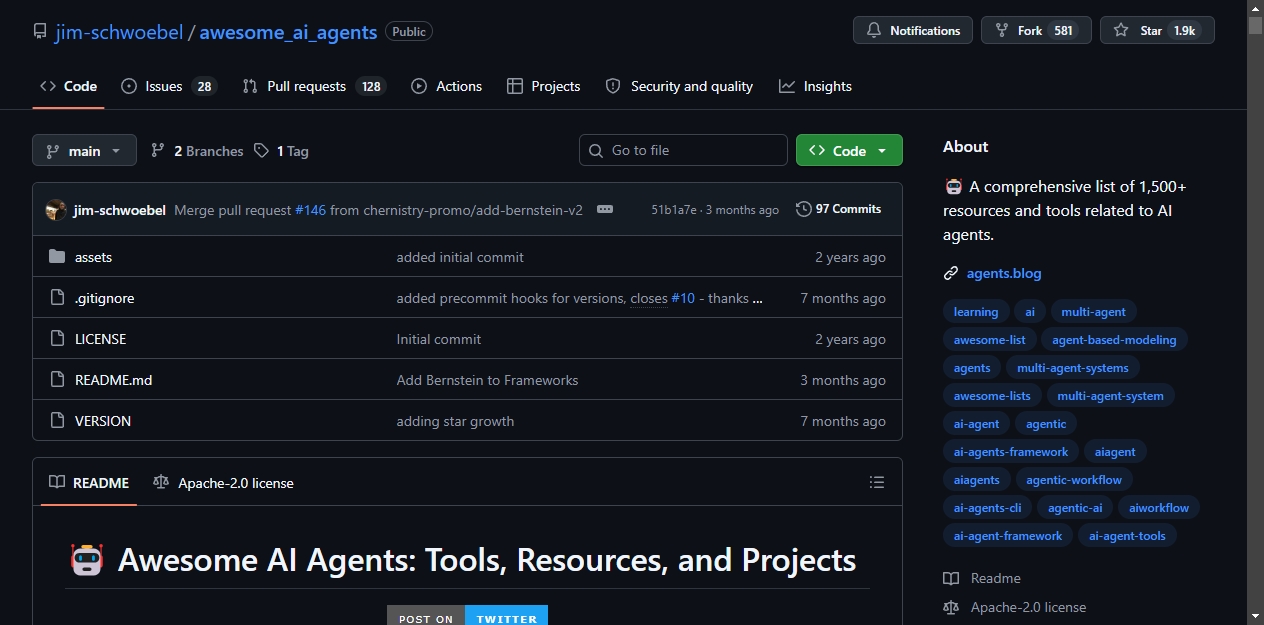Image resolution: width=1264 pixels, height=625 pixels.
Task: Open jim-schwoebel owner link in header
Action: (119, 31)
